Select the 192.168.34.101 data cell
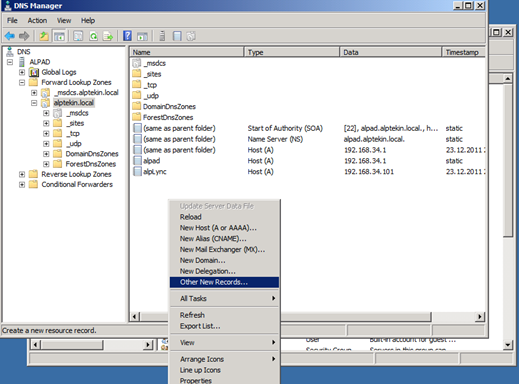The image size is (519, 384). [369, 172]
